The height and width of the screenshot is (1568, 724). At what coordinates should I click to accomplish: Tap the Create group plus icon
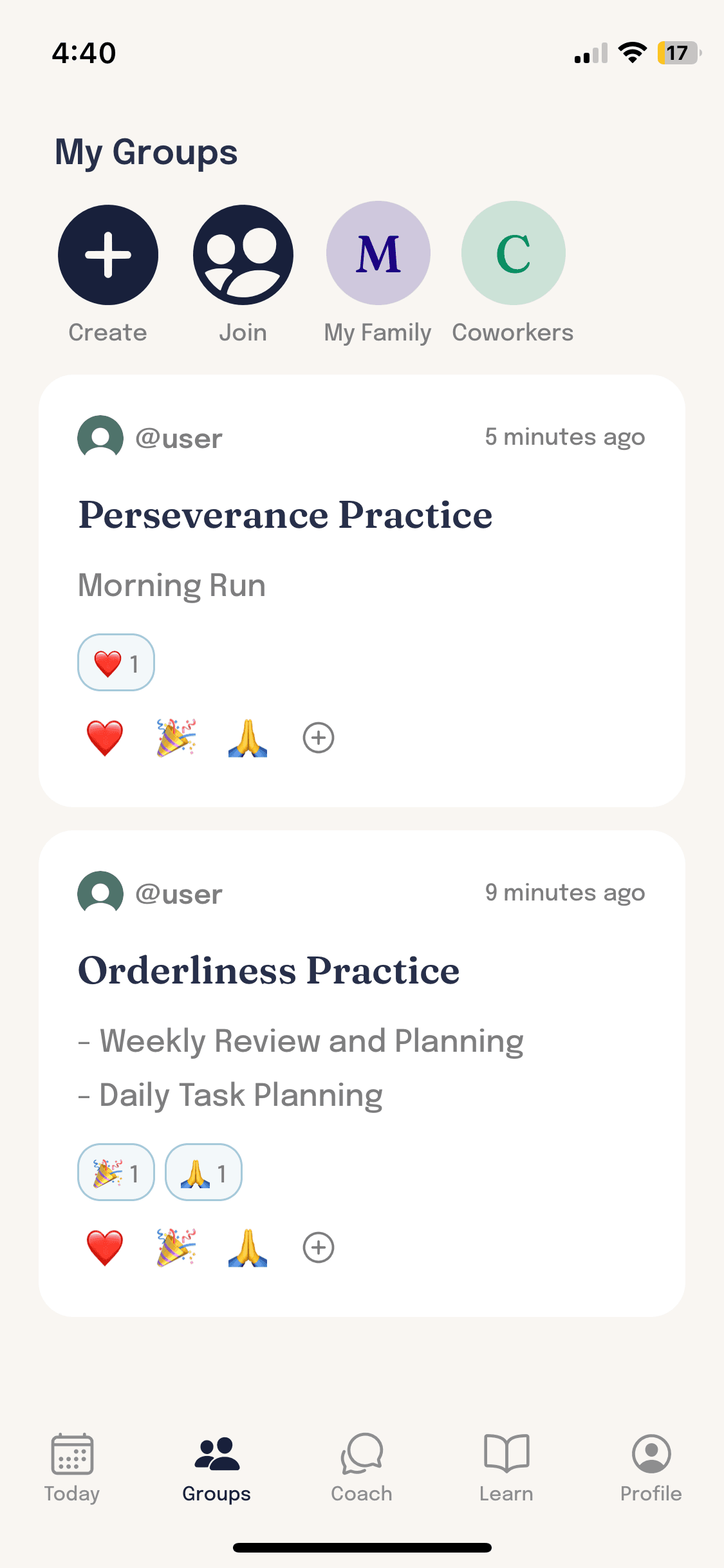point(108,255)
